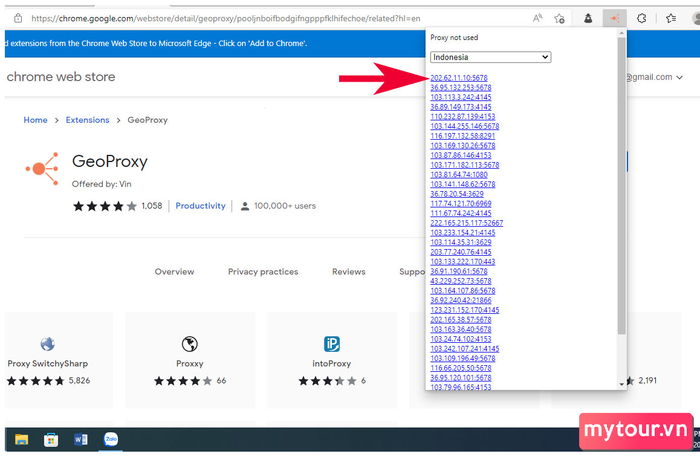
Task: Select proxy 110.232.87.139:4153
Action: (x=462, y=117)
